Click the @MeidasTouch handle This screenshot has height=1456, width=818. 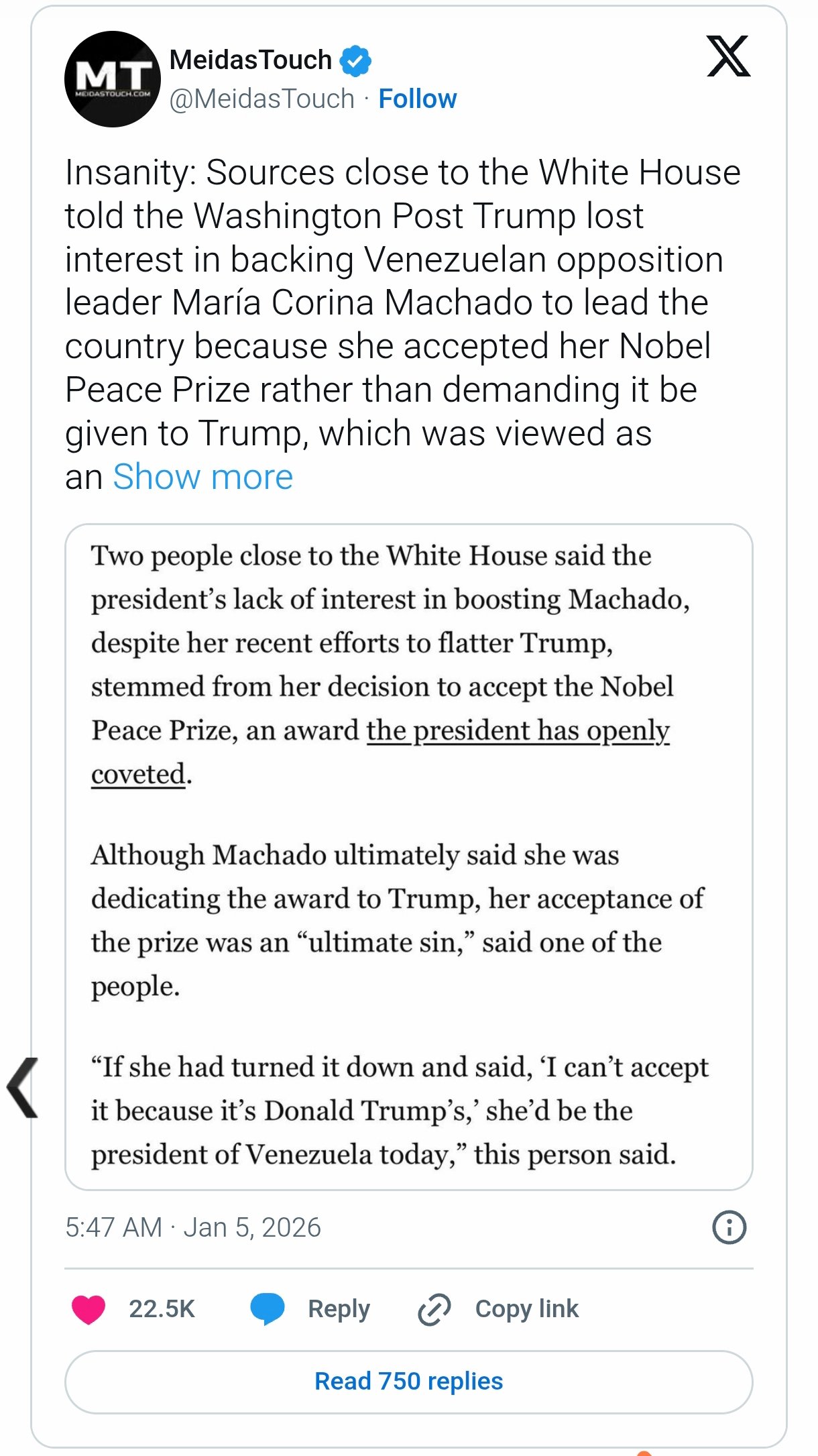262,99
